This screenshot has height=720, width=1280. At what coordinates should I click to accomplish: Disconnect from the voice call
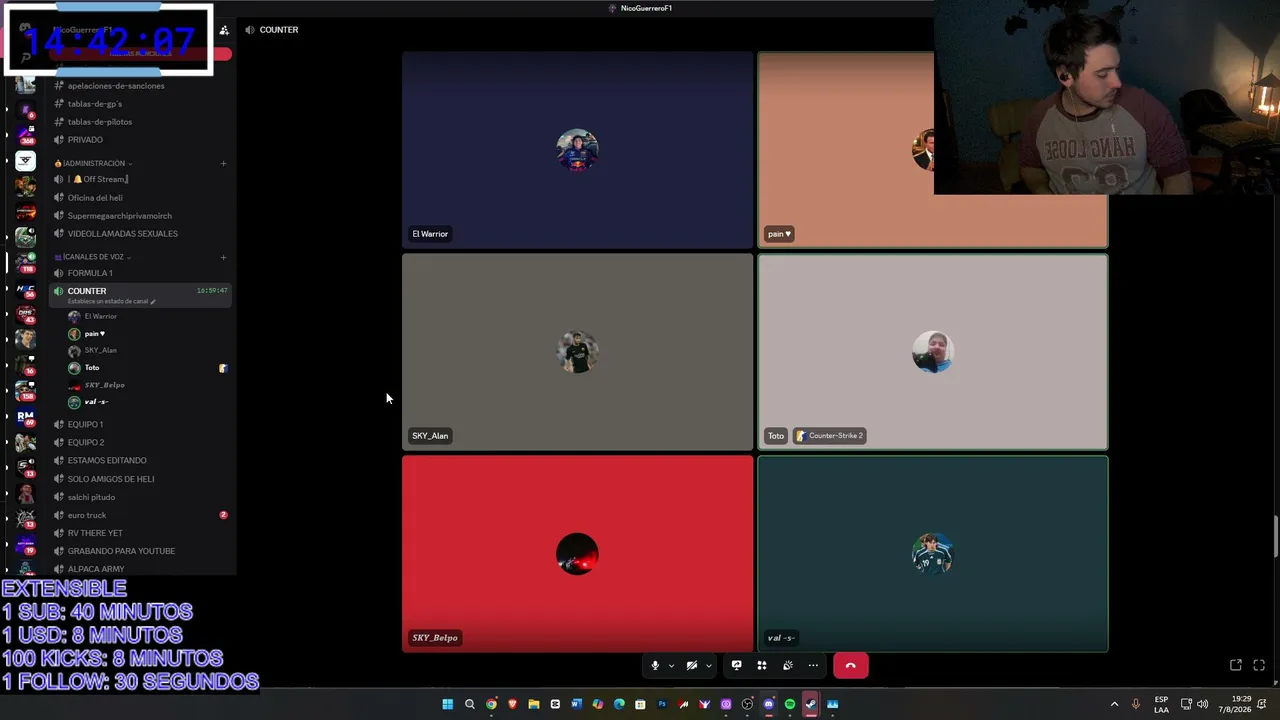tap(851, 665)
